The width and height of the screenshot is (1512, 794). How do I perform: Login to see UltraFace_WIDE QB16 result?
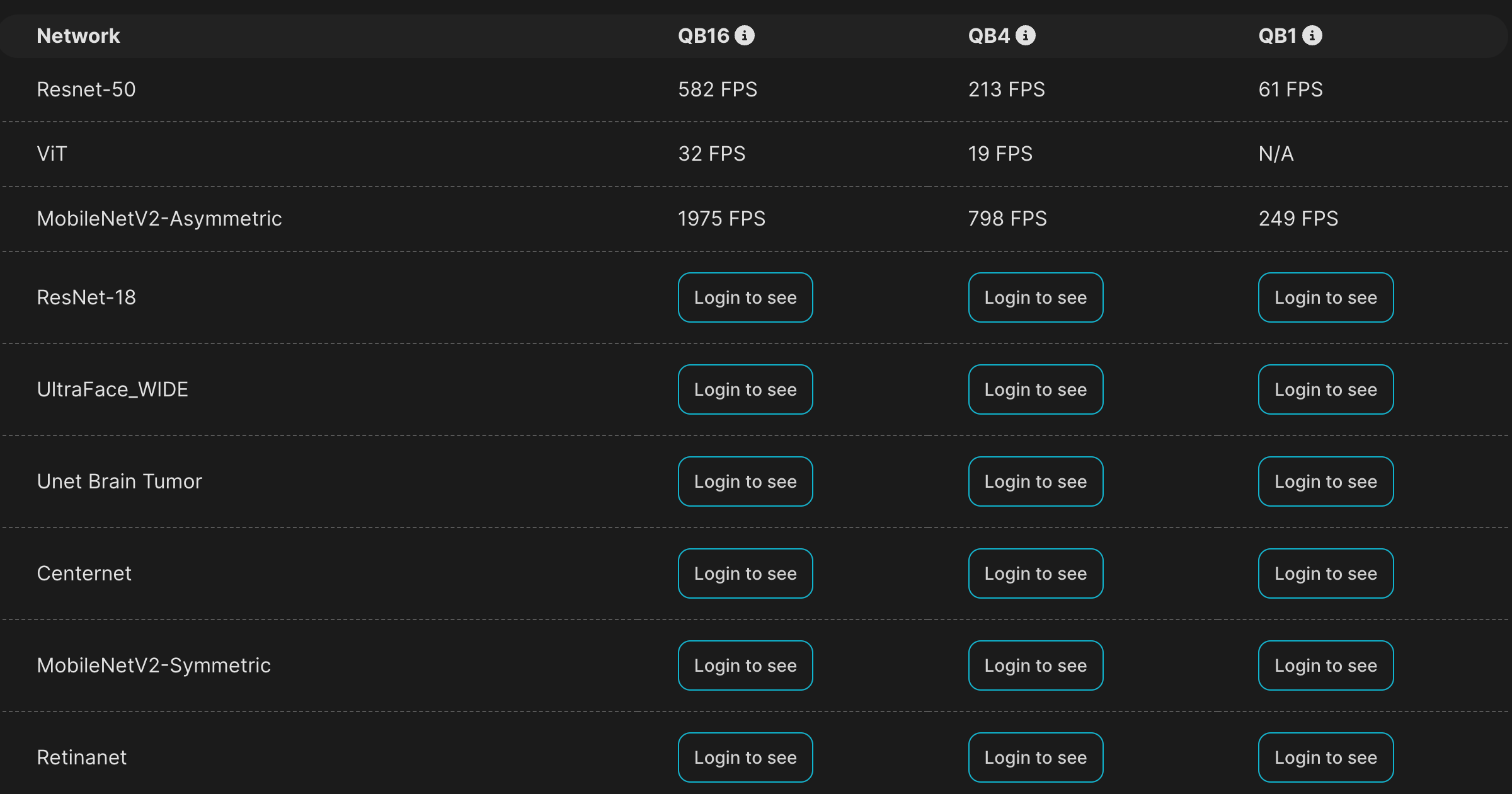click(745, 389)
